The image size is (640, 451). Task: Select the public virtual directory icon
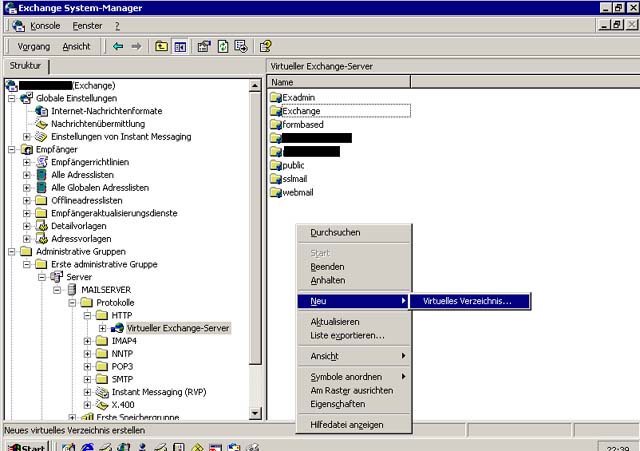pos(276,165)
